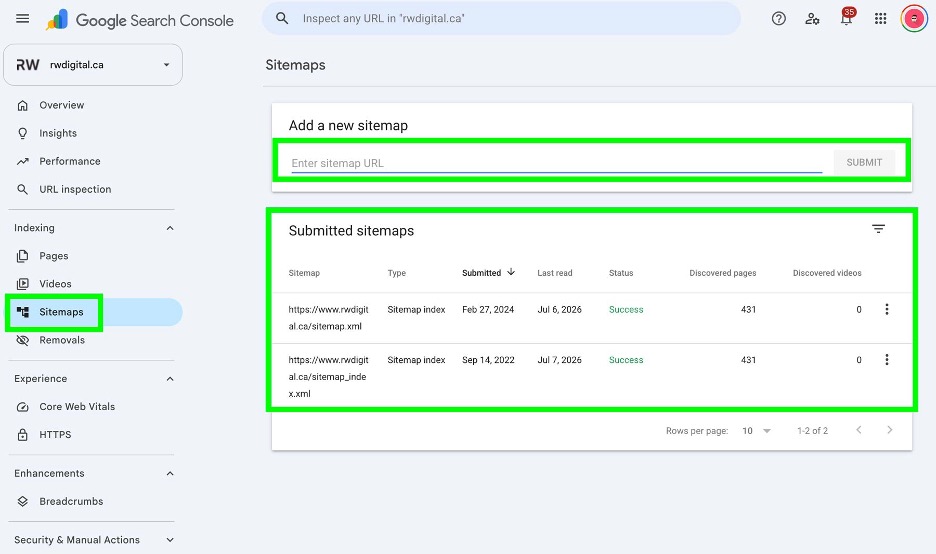Click the Overview home icon
This screenshot has height=554, width=936.
point(23,105)
